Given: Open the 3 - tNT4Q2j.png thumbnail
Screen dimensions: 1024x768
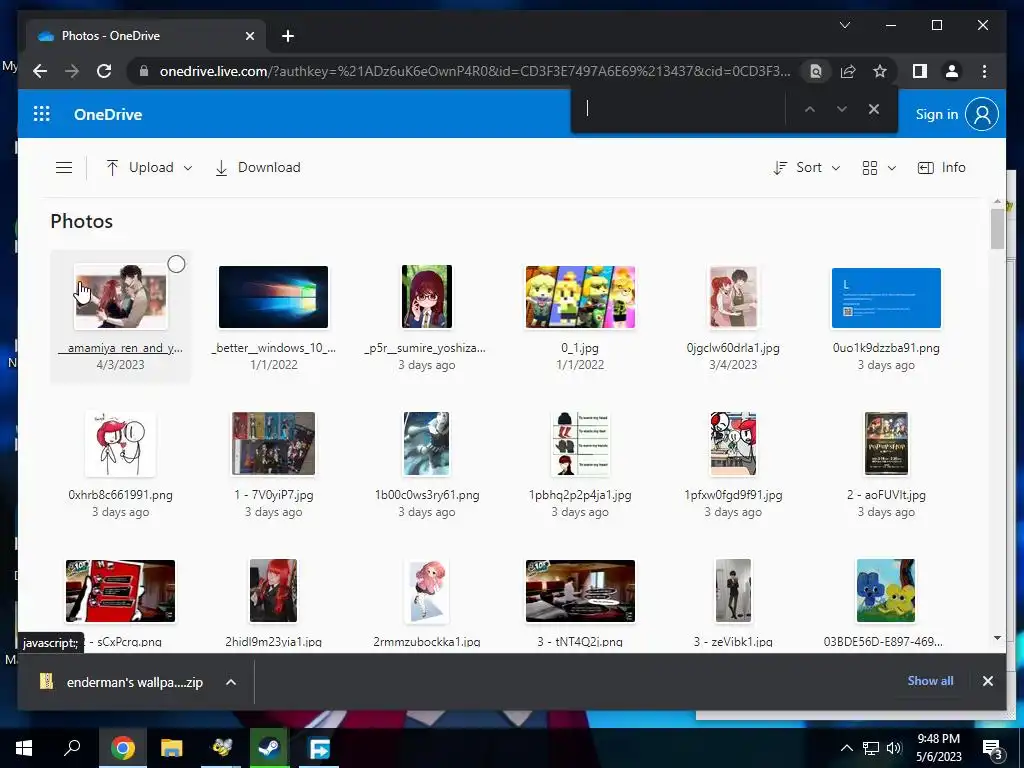Looking at the screenshot, I should click(581, 591).
